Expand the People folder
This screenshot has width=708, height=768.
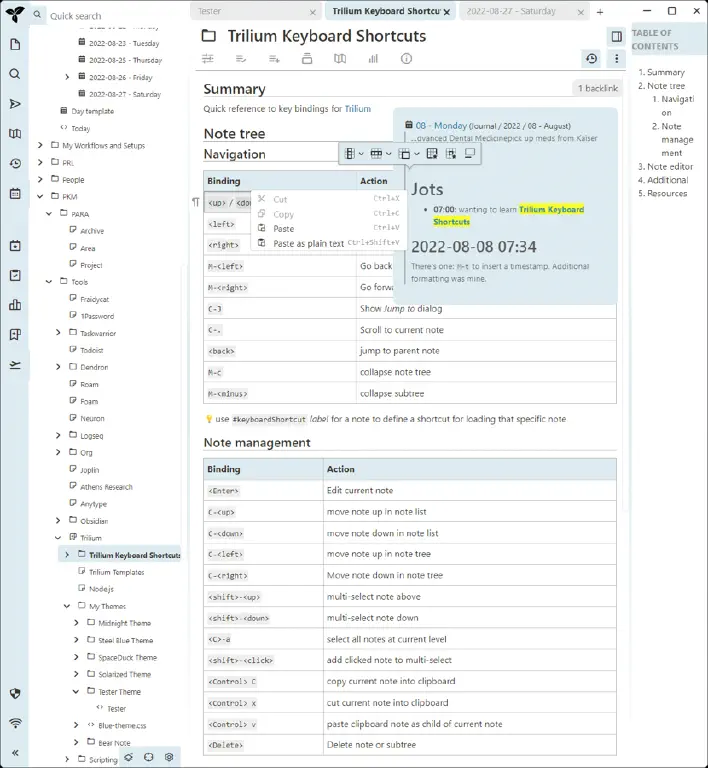click(40, 179)
